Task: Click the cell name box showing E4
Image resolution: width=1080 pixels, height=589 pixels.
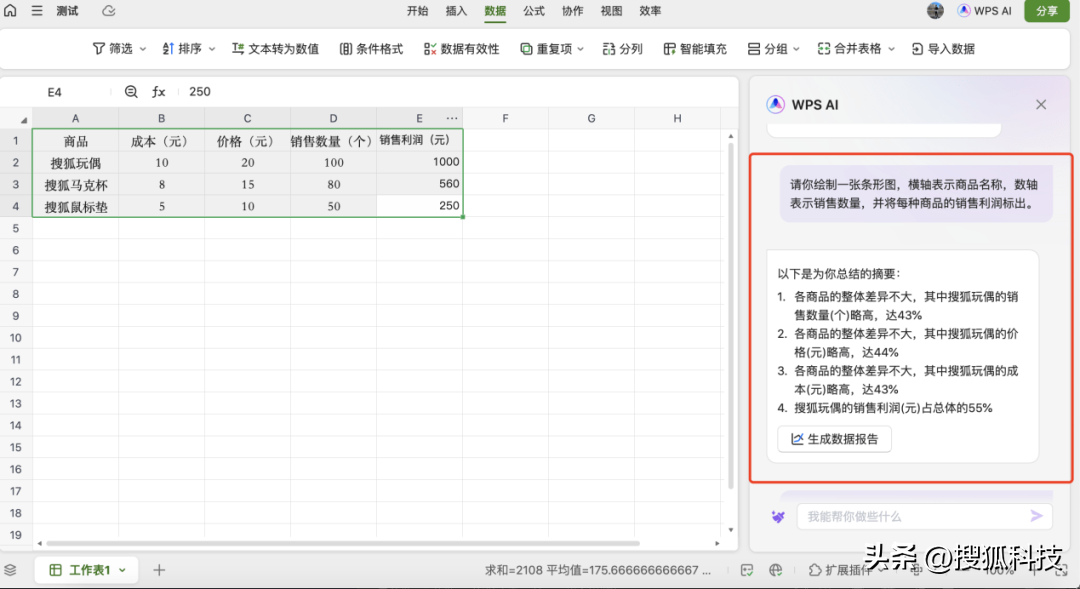Action: pos(55,92)
